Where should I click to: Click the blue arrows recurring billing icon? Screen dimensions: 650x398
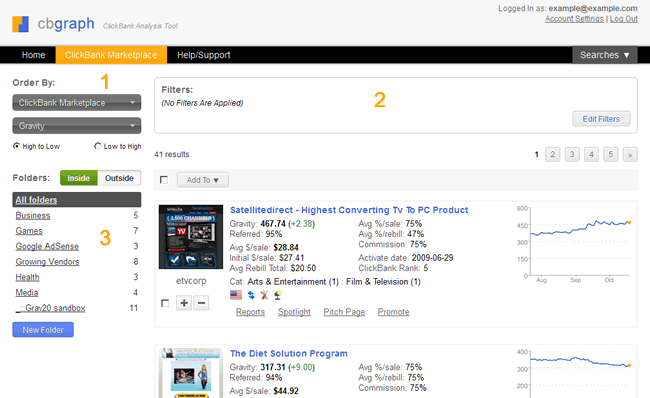[x=251, y=295]
